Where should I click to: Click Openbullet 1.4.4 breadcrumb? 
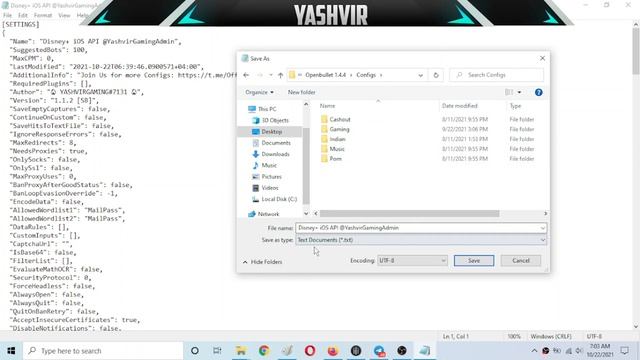[325, 75]
